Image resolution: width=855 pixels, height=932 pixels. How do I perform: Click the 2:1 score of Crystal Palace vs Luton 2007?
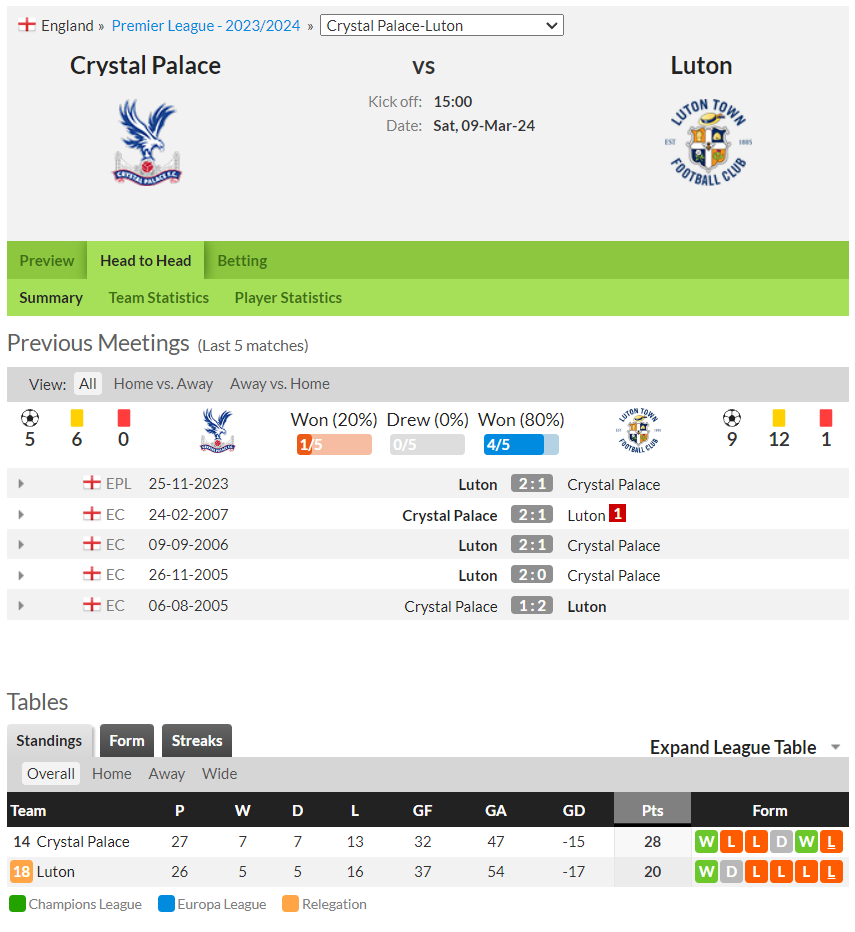click(532, 515)
